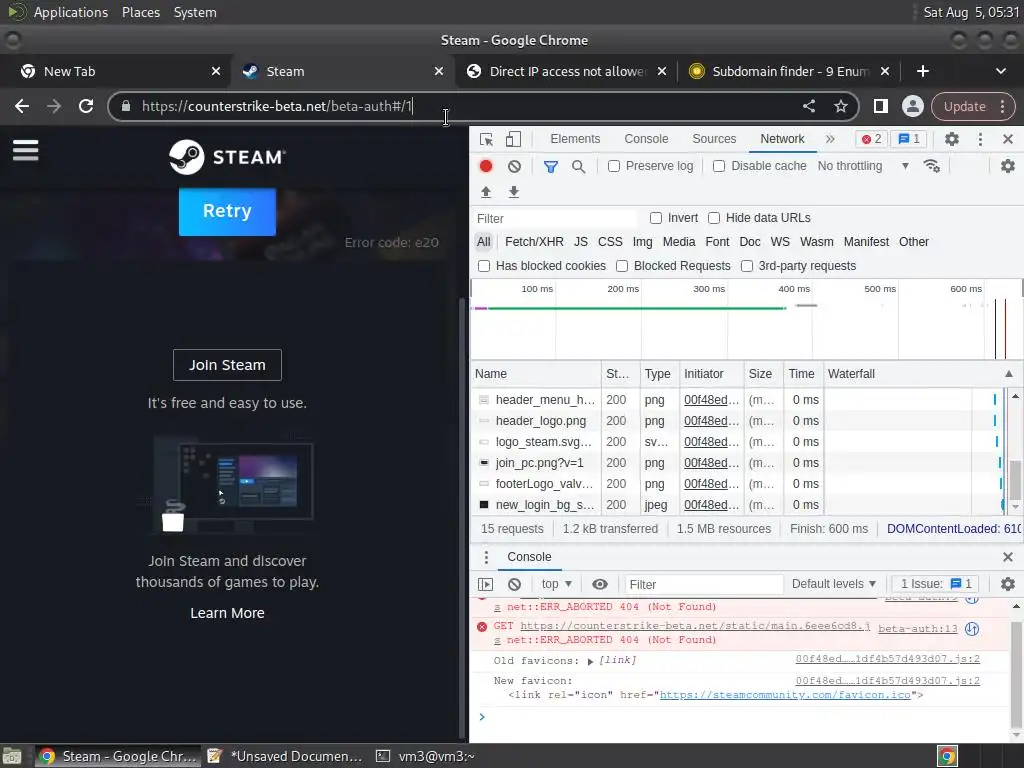Switch to the Subdomain finder browser tab

point(789,71)
